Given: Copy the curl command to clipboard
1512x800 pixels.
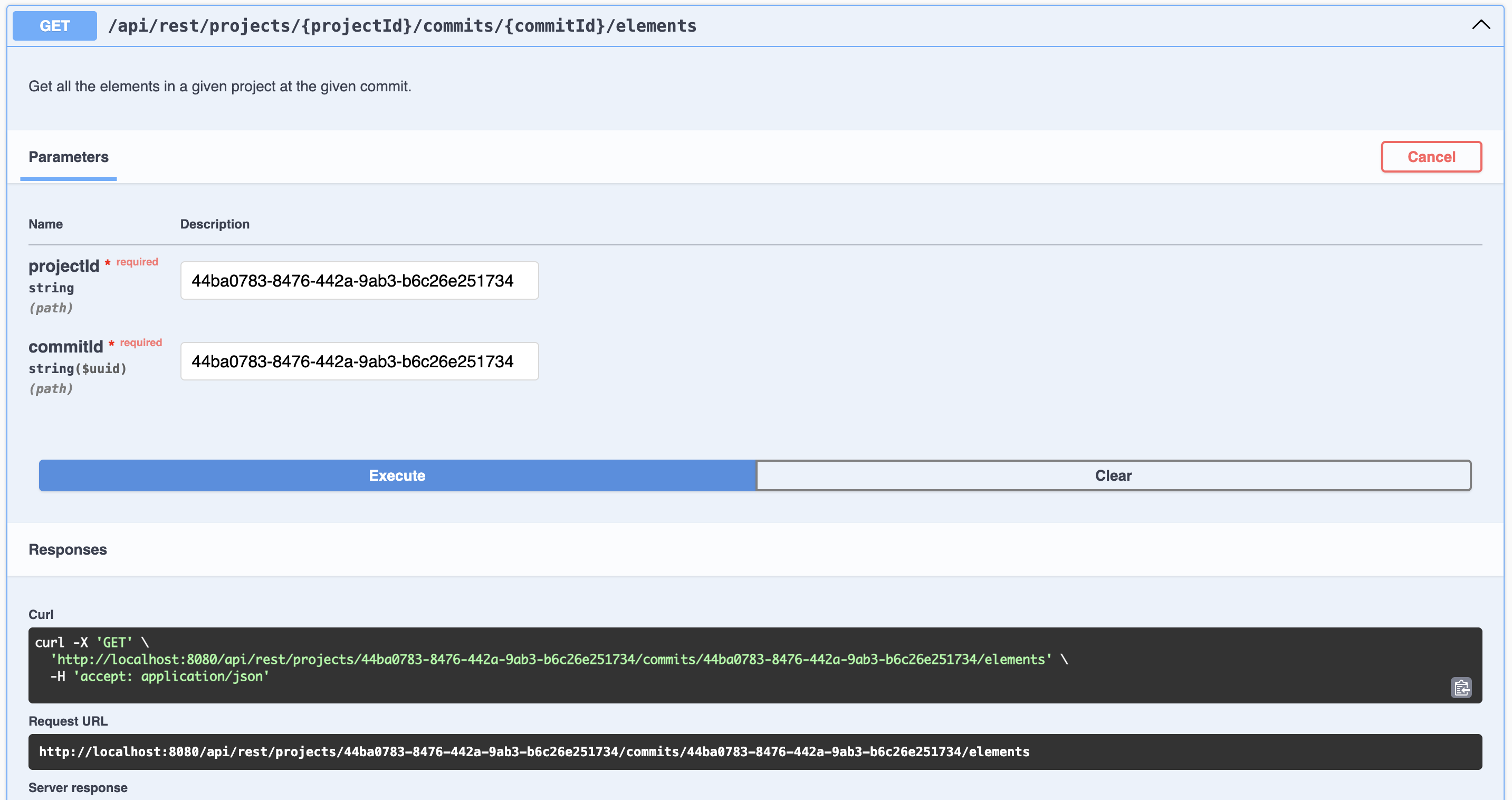Looking at the screenshot, I should tap(1462, 687).
